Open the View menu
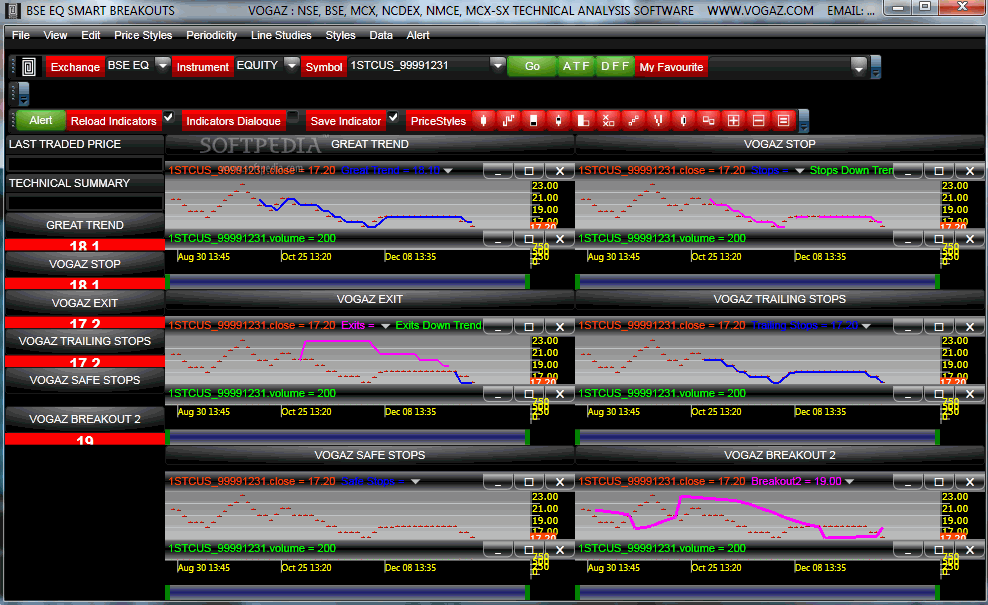Screen dimensions: 988x605 tap(55, 35)
